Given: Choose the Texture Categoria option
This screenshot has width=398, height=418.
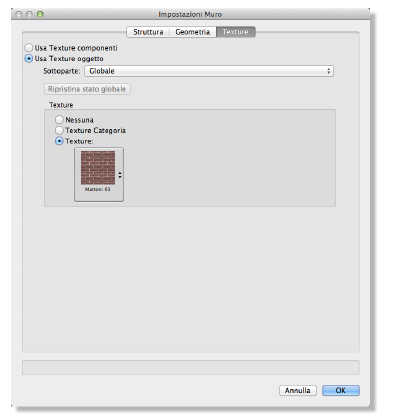Looking at the screenshot, I should (59, 130).
